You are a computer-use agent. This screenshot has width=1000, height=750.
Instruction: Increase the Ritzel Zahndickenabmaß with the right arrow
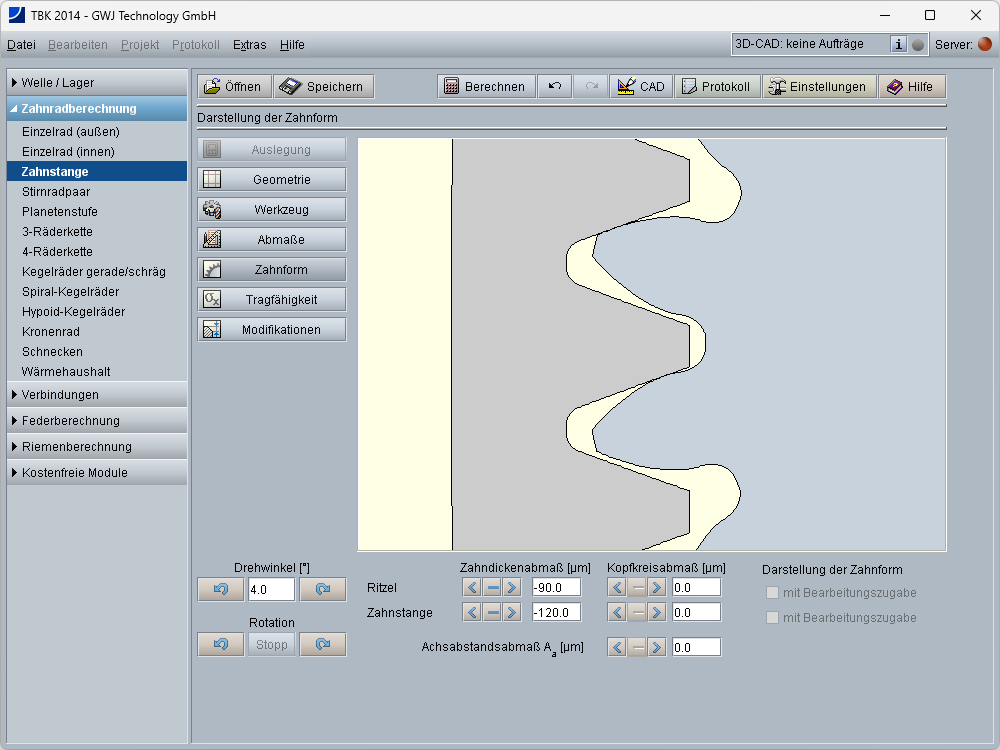(512, 587)
